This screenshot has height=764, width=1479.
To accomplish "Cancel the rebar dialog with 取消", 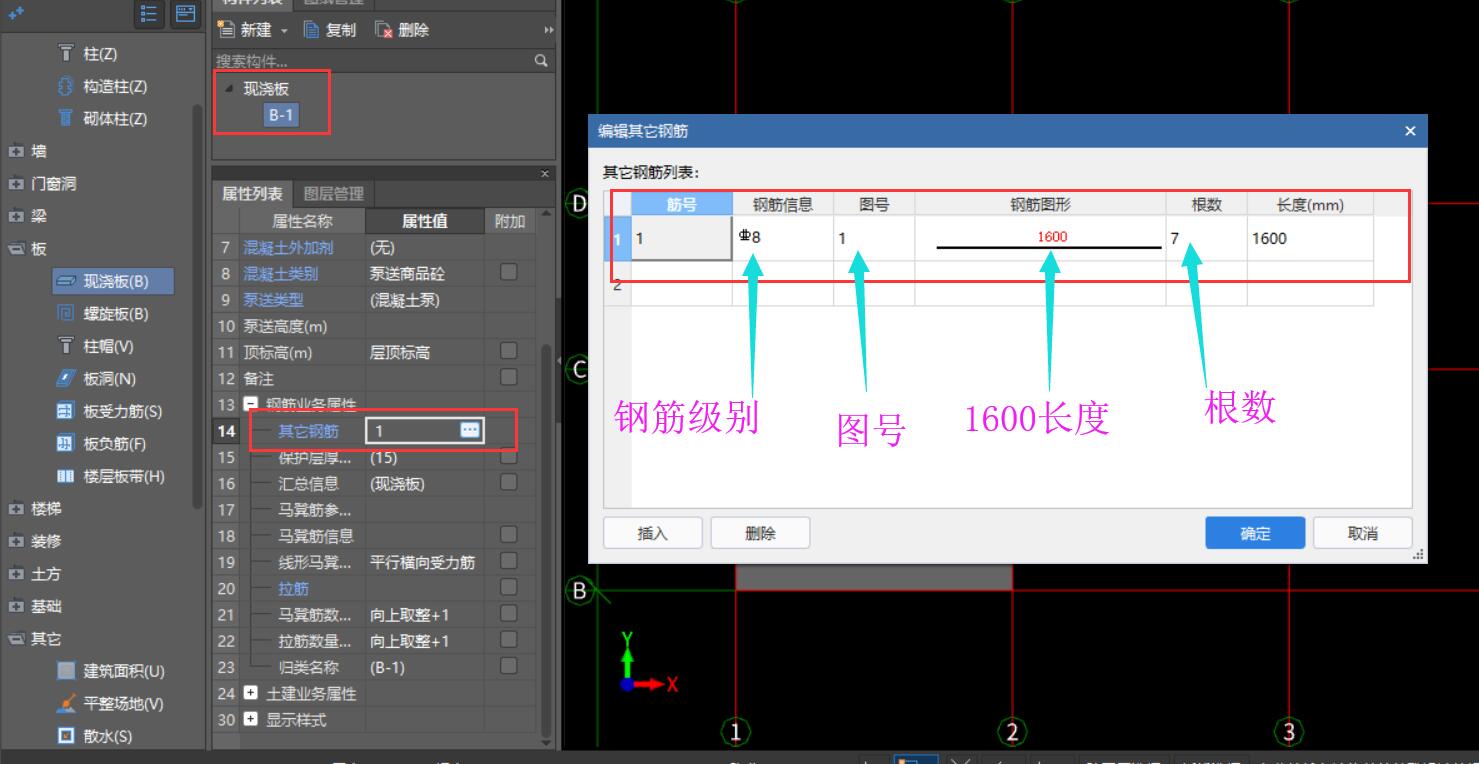I will [x=1363, y=533].
